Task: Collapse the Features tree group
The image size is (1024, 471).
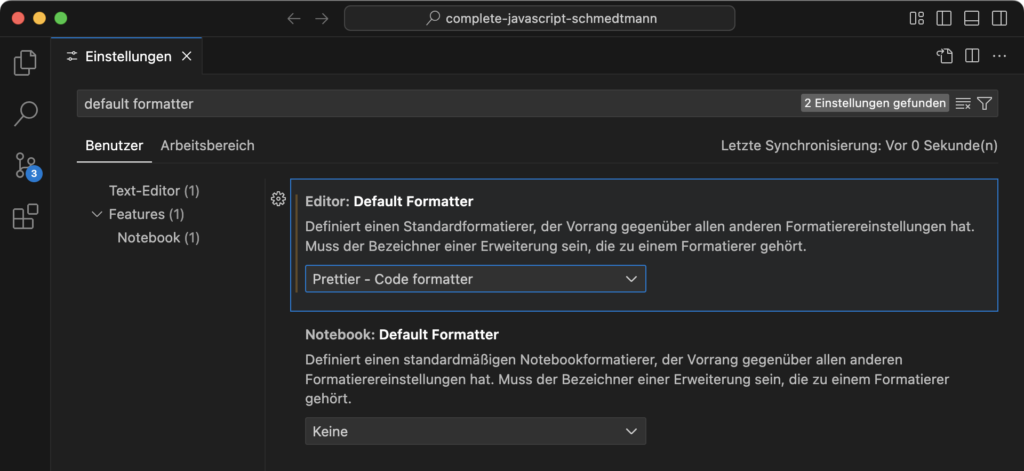Action: pyautogui.click(x=97, y=214)
